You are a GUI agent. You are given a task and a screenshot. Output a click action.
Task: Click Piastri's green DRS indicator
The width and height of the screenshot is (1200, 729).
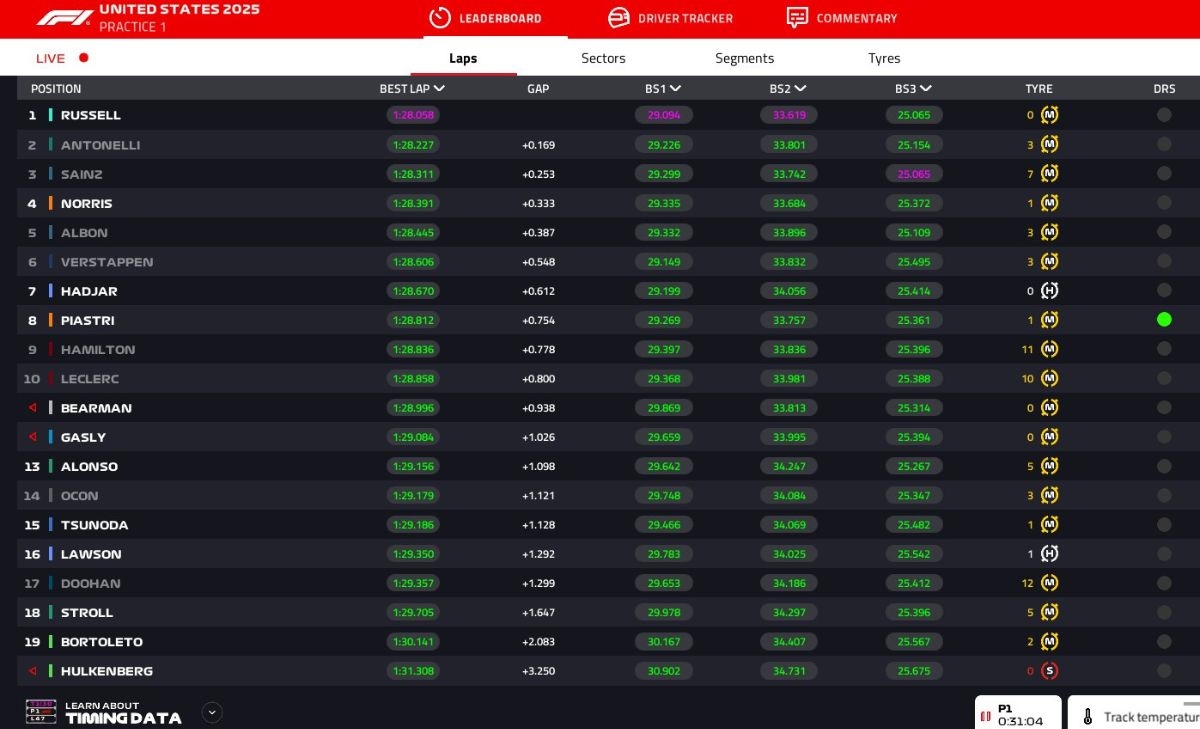[x=1164, y=320]
